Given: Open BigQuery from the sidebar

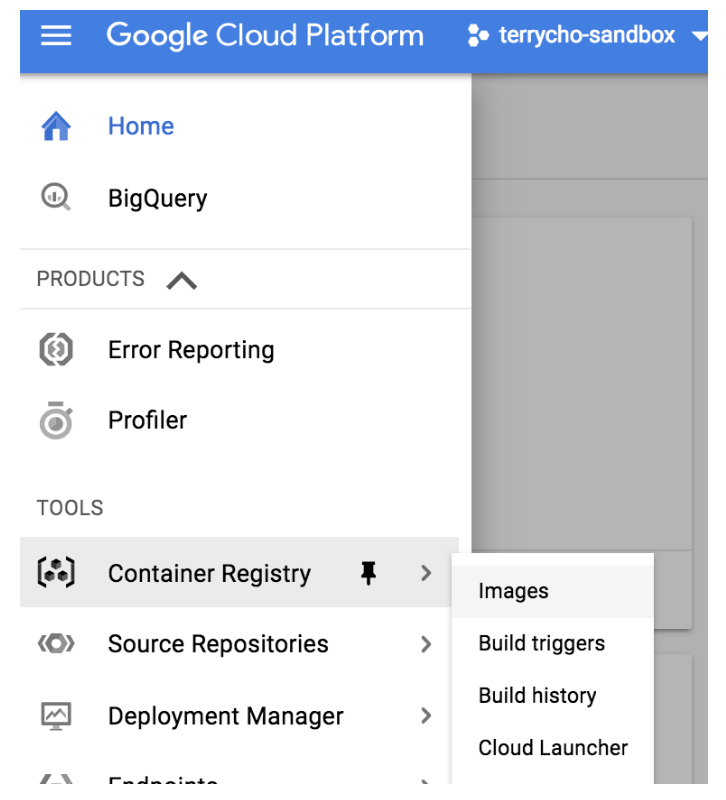Looking at the screenshot, I should [x=158, y=198].
